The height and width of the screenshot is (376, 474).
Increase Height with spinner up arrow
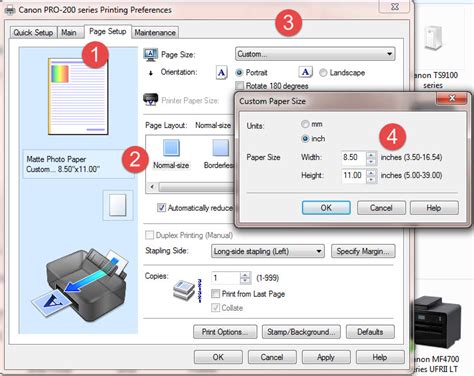(x=371, y=173)
